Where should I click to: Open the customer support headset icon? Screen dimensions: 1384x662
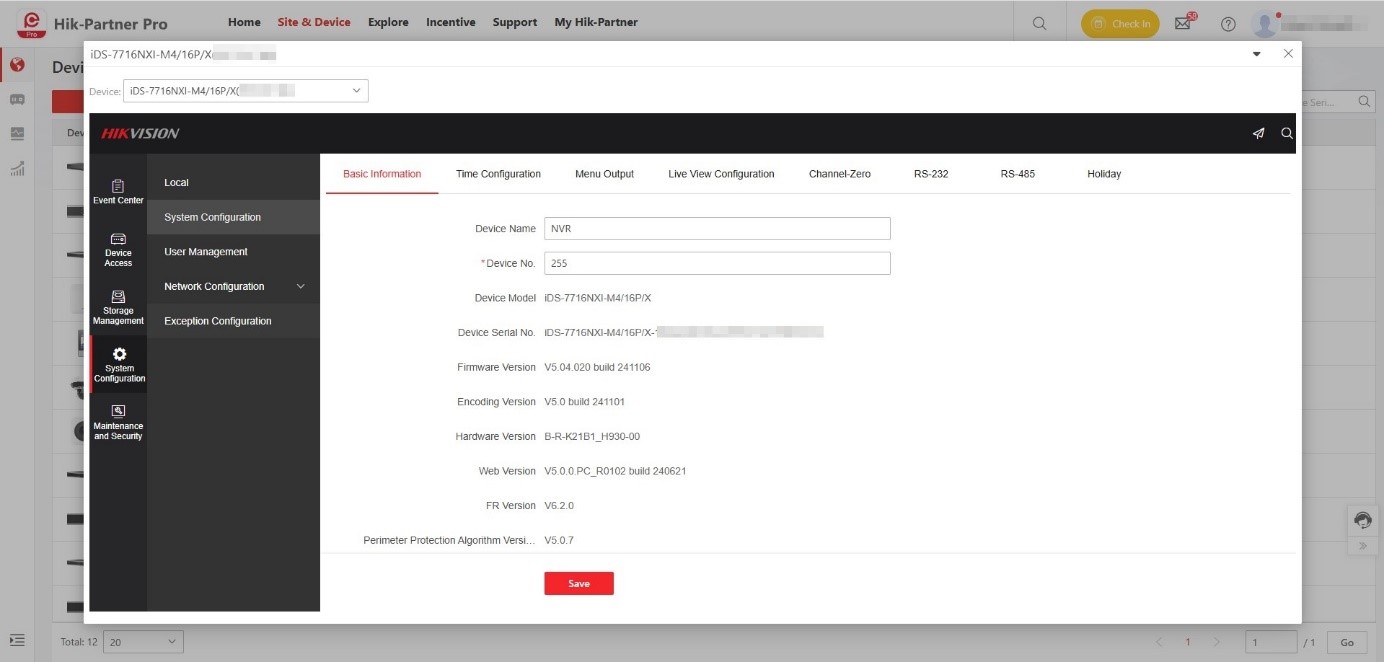click(1362, 520)
